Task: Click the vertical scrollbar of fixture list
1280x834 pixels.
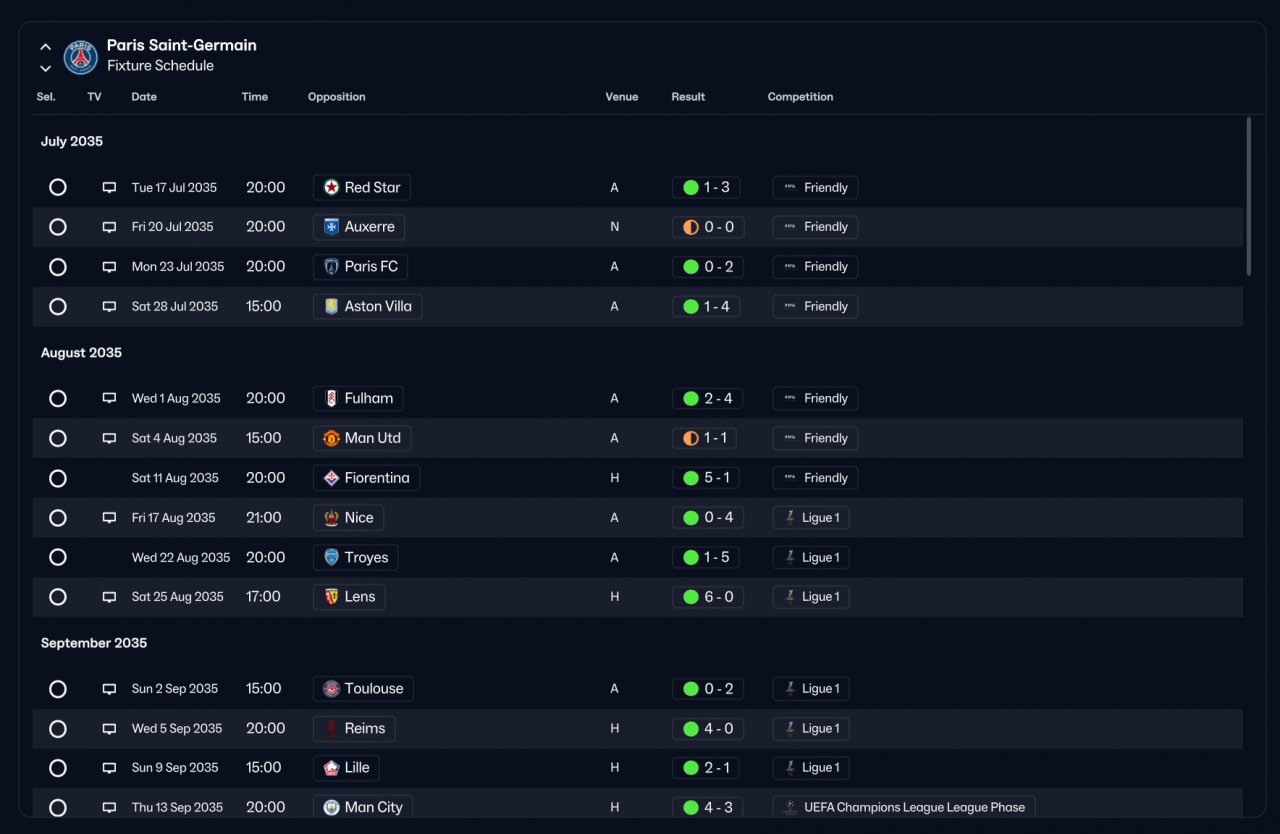Action: point(1248,196)
